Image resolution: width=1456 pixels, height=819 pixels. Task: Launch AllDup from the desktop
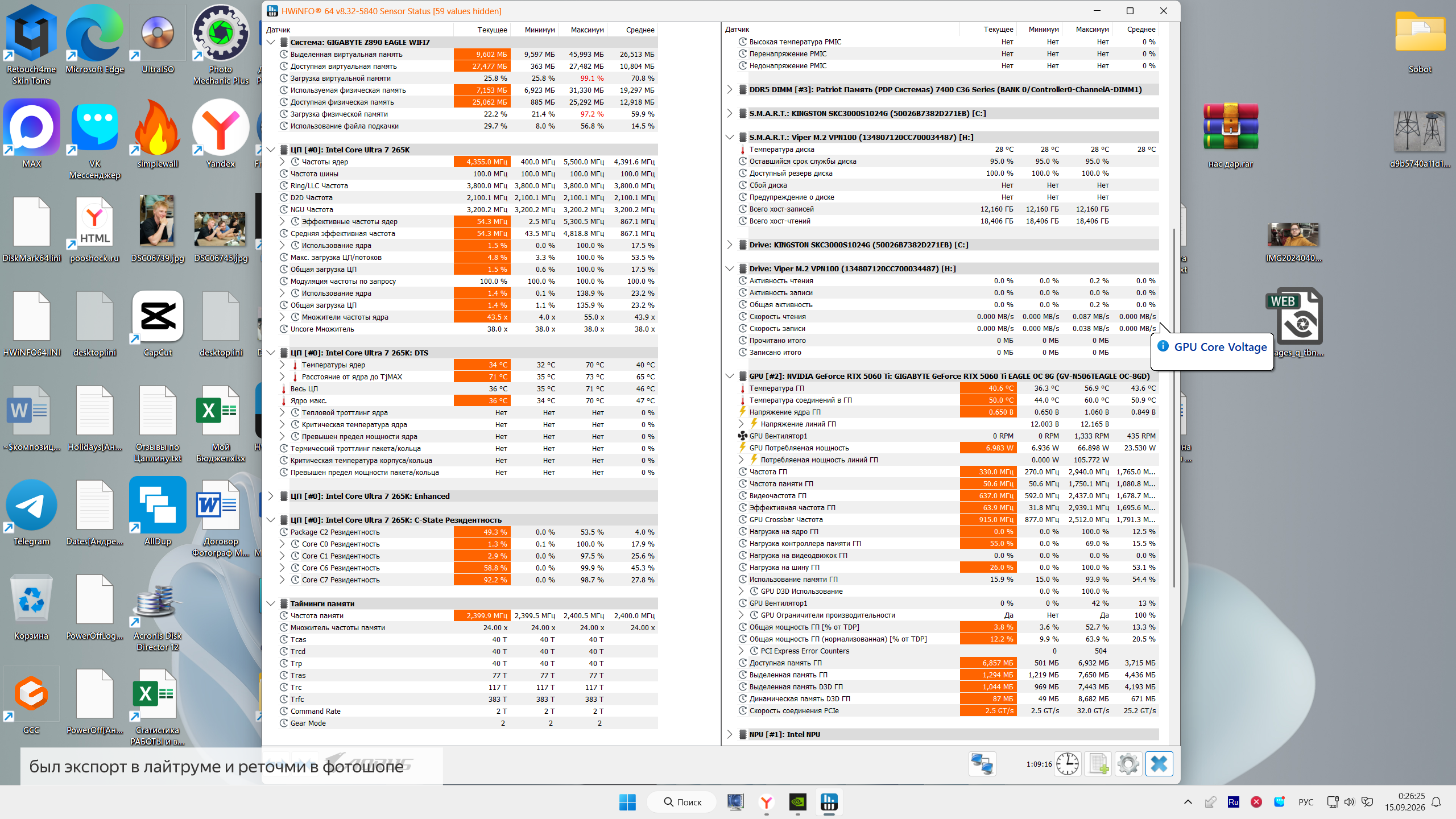pyautogui.click(x=158, y=512)
